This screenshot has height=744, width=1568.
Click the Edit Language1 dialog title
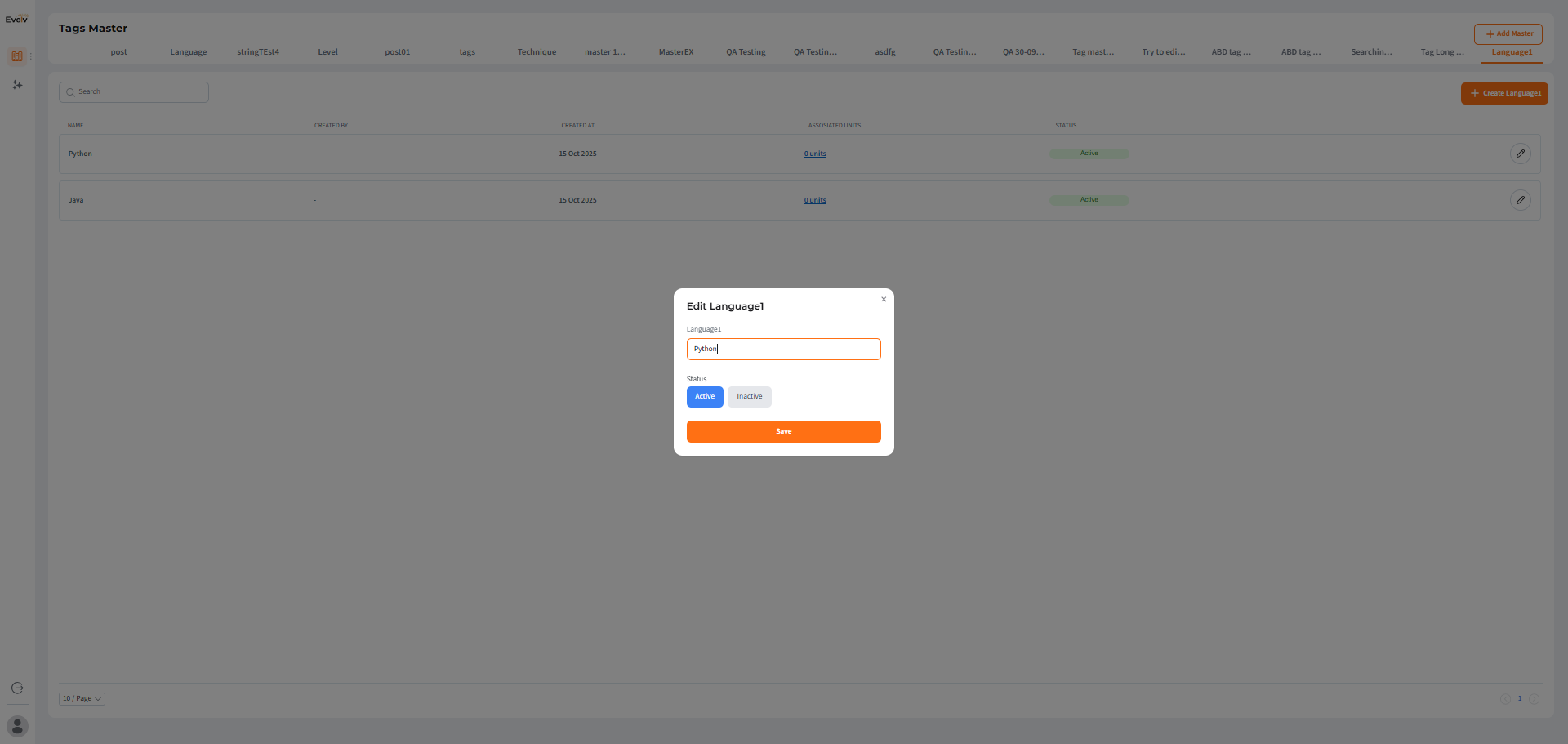(725, 306)
